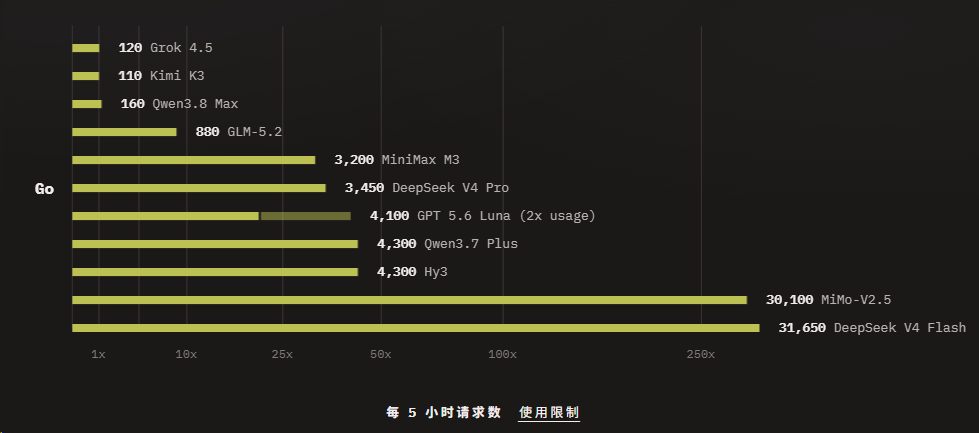
Task: Click the 'Go' plan label
Action: click(44, 189)
